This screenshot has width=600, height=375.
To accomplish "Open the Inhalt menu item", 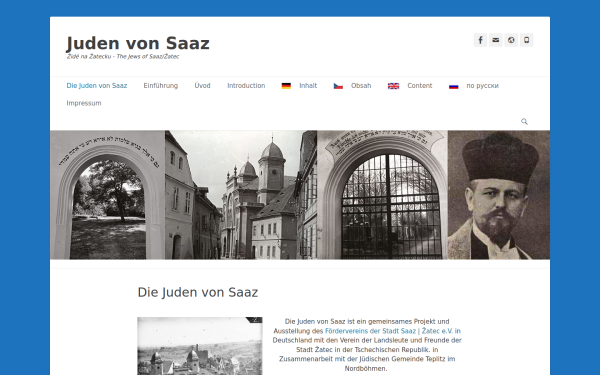I will (x=308, y=86).
